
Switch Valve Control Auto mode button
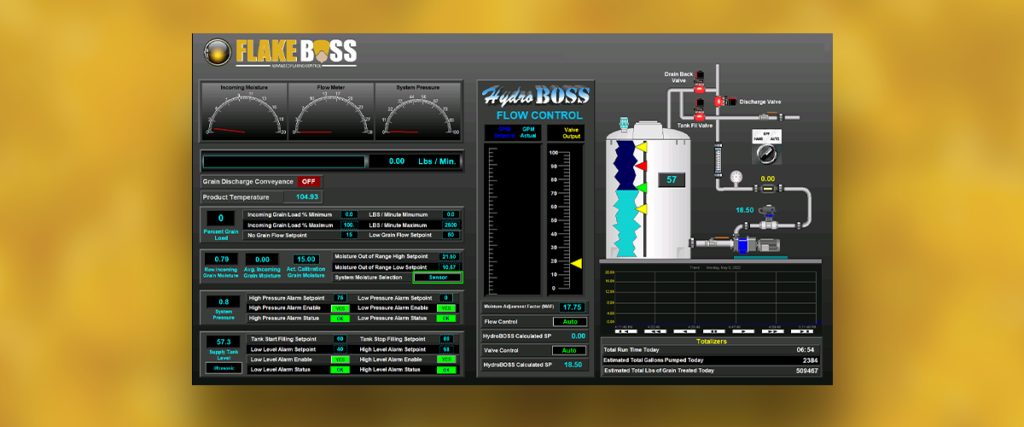pyautogui.click(x=569, y=351)
